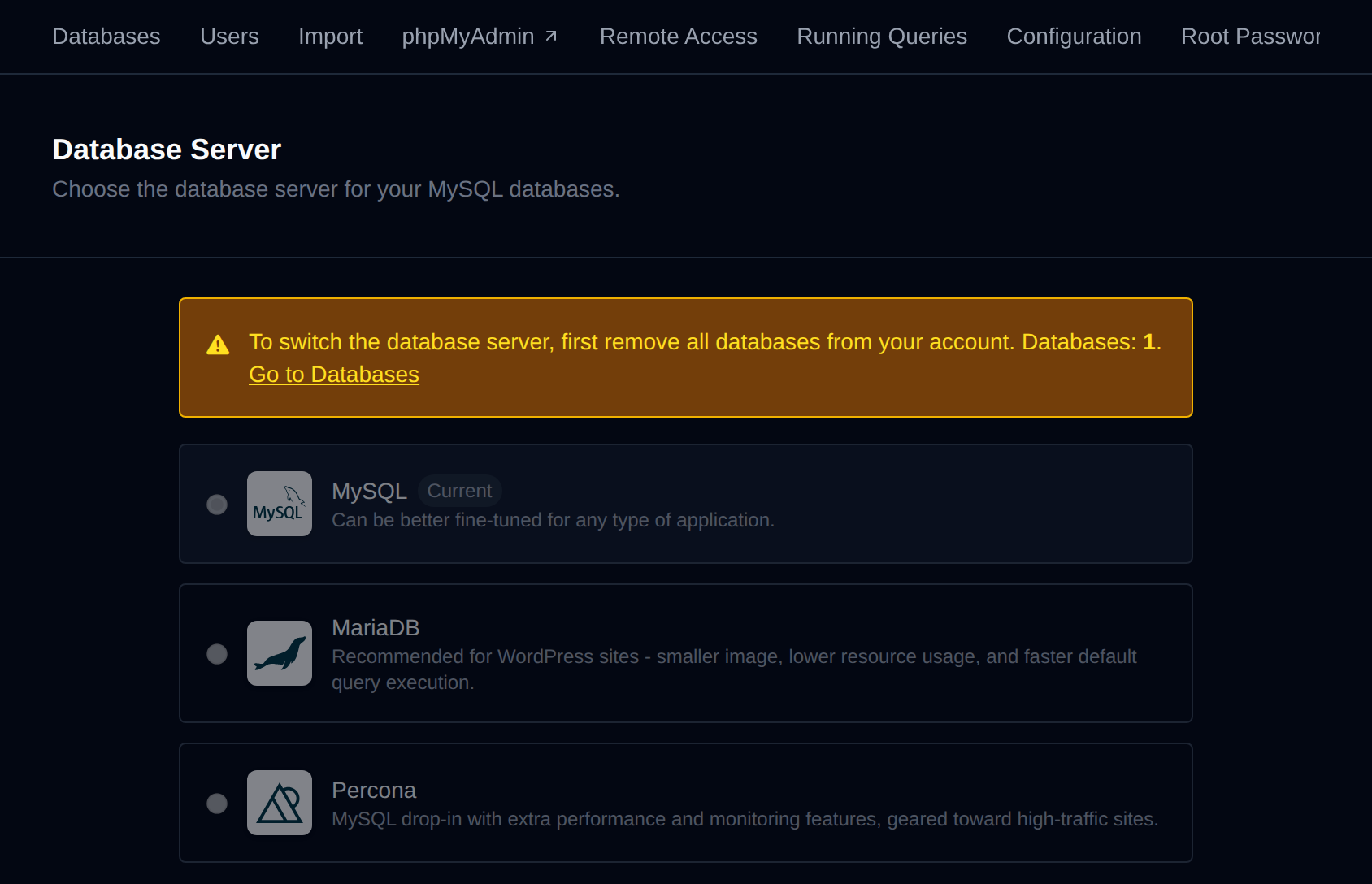Click the Percona option title
The height and width of the screenshot is (884, 1372).
tap(374, 791)
